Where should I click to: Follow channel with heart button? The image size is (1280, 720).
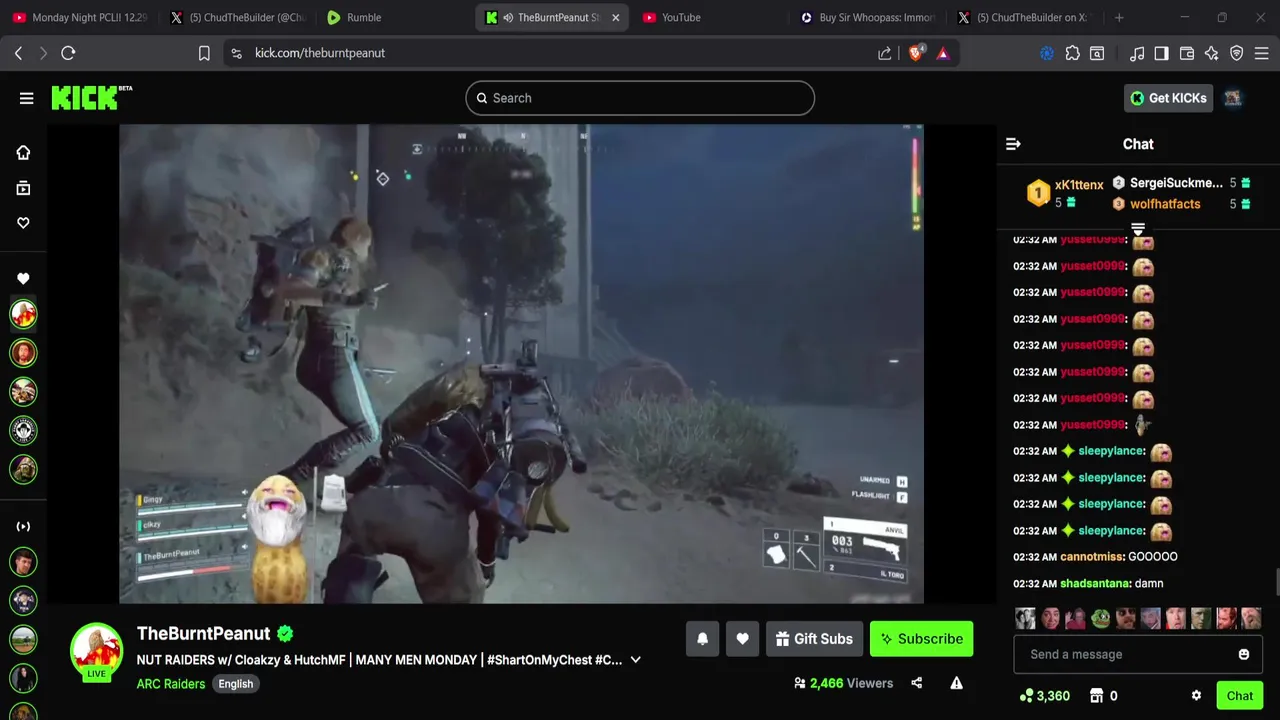tap(742, 639)
